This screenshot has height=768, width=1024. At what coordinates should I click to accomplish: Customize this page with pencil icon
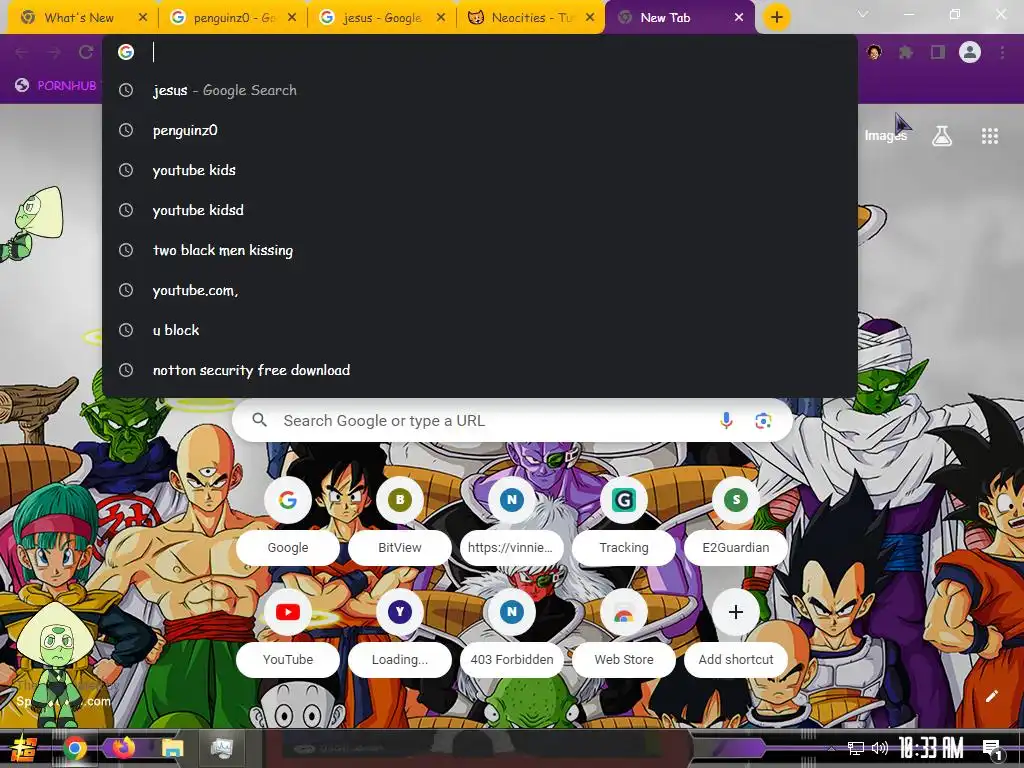991,696
